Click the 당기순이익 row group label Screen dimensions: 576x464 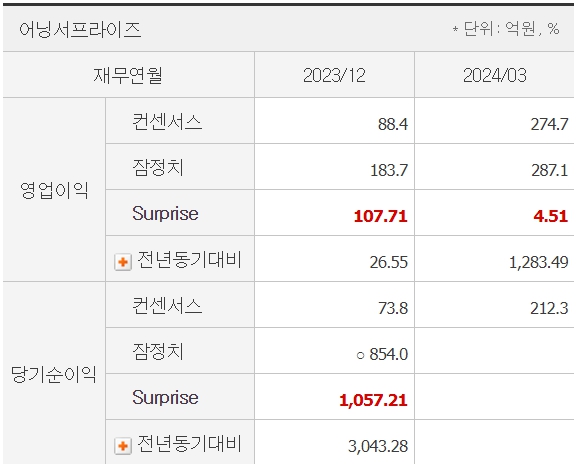point(54,374)
